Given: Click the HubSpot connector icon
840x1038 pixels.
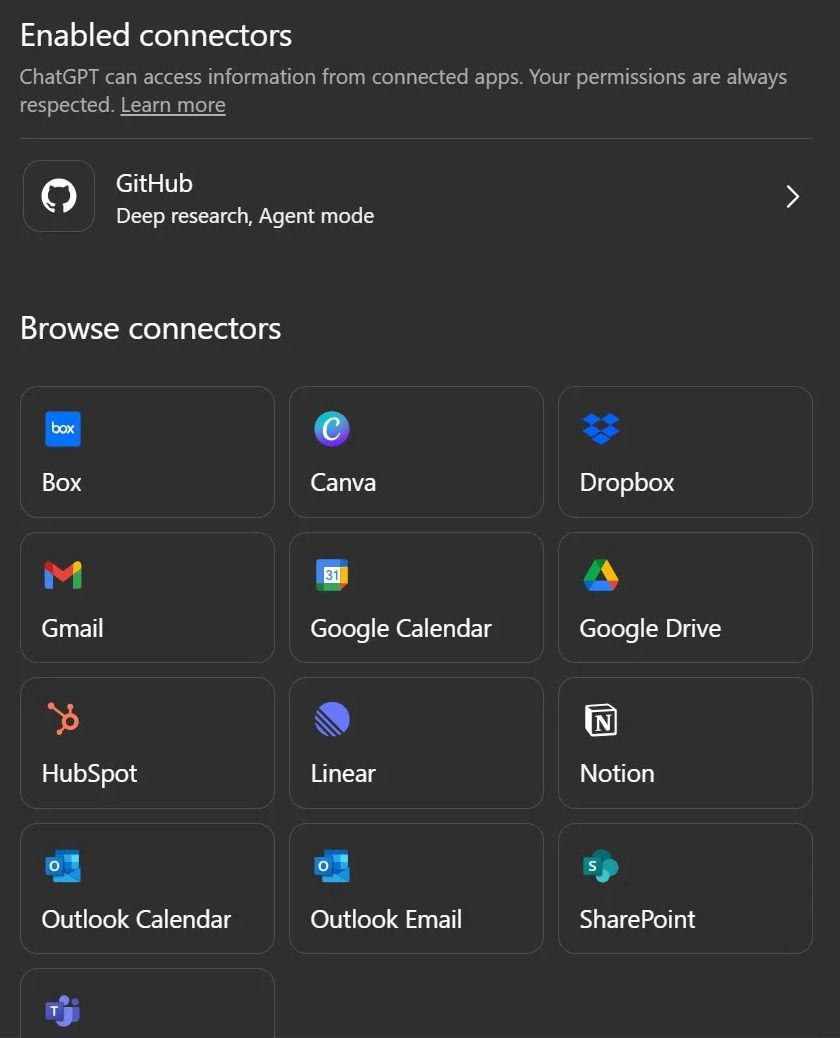Looking at the screenshot, I should point(63,719).
